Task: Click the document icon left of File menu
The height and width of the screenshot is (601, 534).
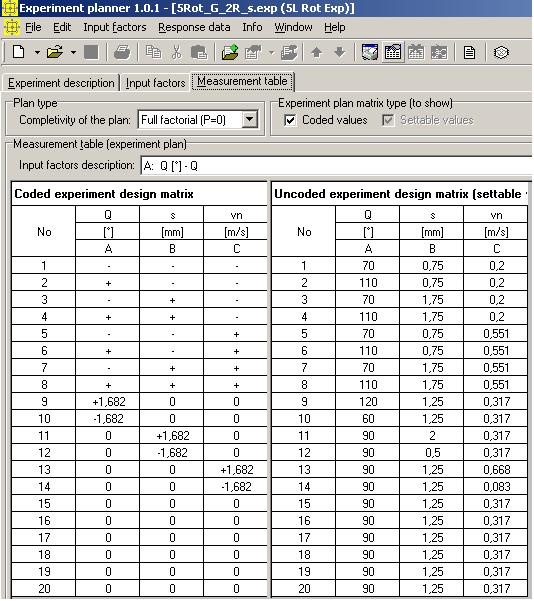Action: [x=12, y=27]
